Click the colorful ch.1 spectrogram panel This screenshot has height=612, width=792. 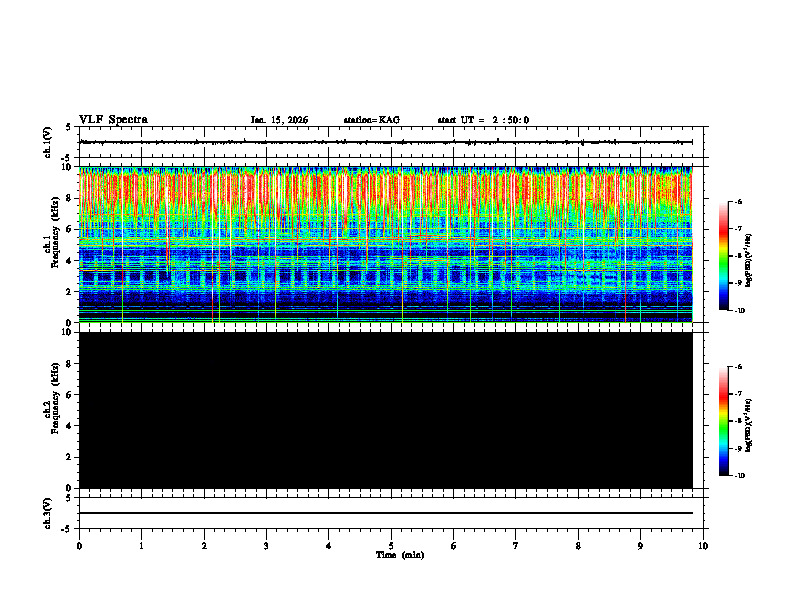tap(386, 244)
